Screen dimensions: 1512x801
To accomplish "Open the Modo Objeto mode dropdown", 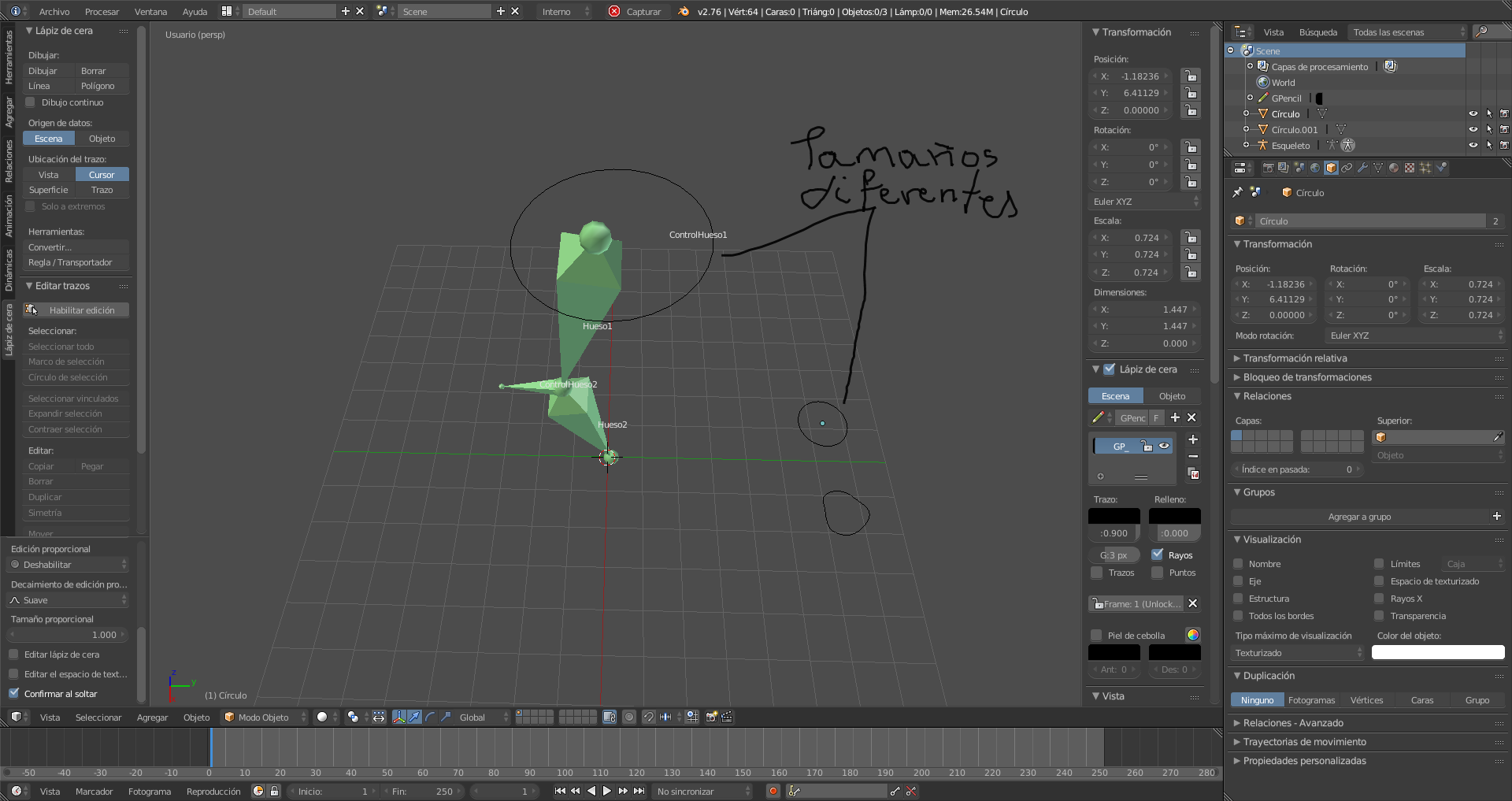I will [264, 717].
